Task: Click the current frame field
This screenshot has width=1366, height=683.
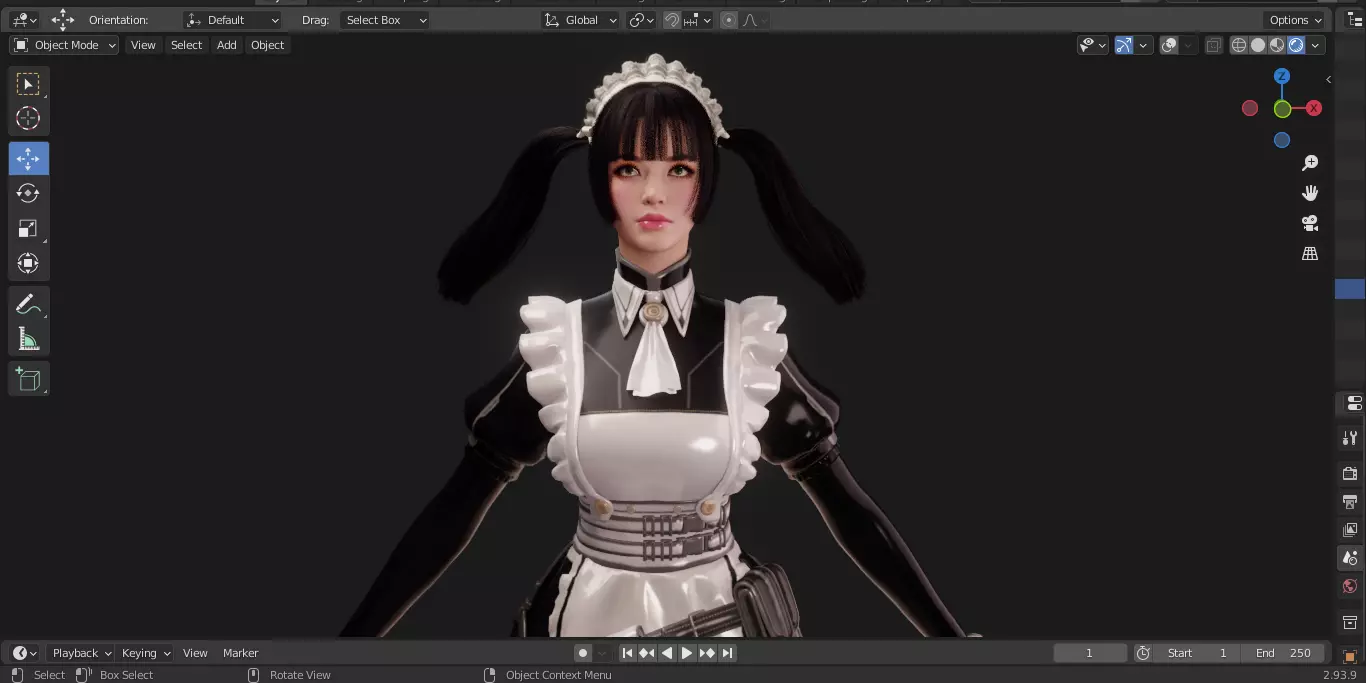Action: (1090, 653)
